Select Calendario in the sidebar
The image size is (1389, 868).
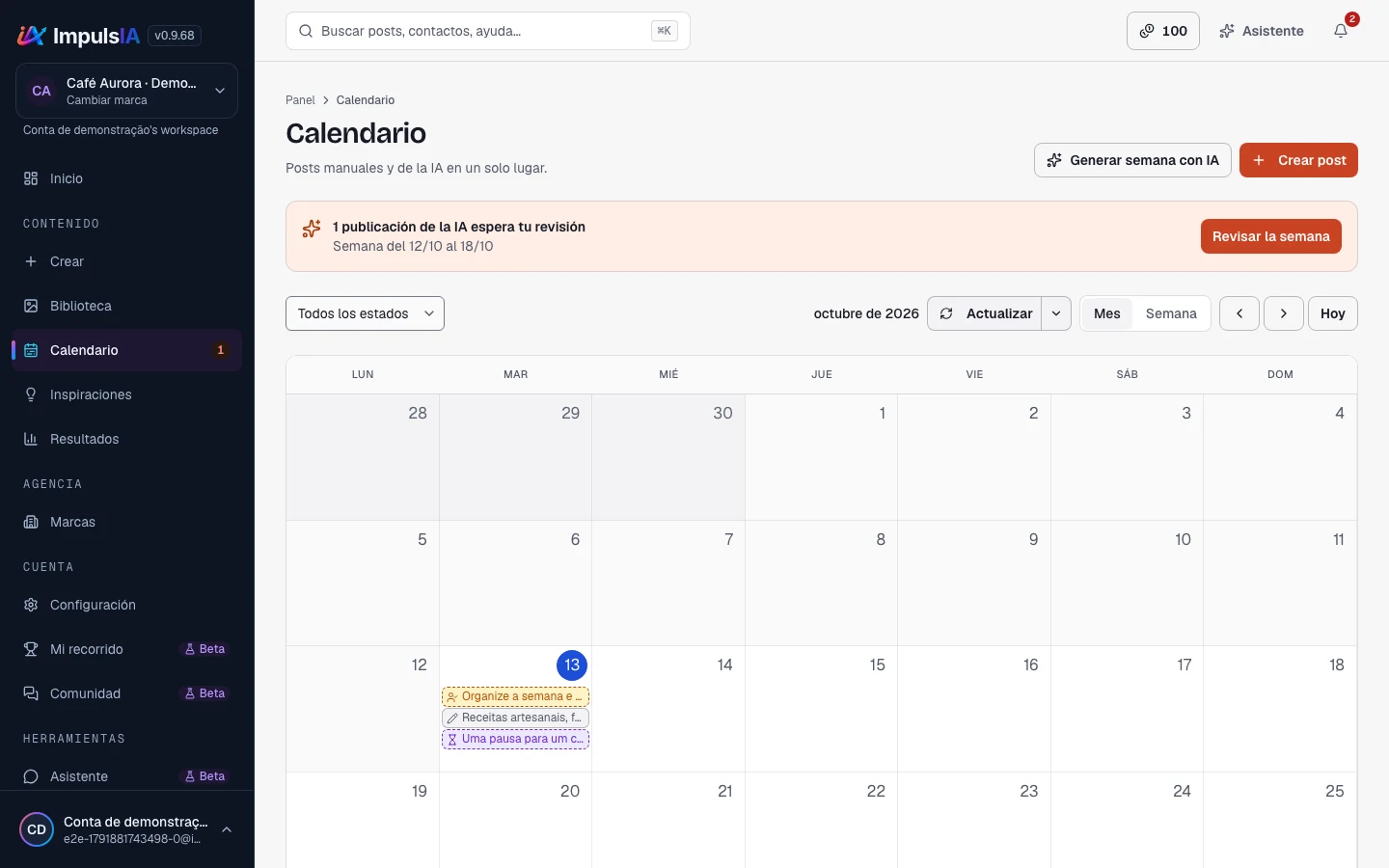pyautogui.click(x=126, y=350)
